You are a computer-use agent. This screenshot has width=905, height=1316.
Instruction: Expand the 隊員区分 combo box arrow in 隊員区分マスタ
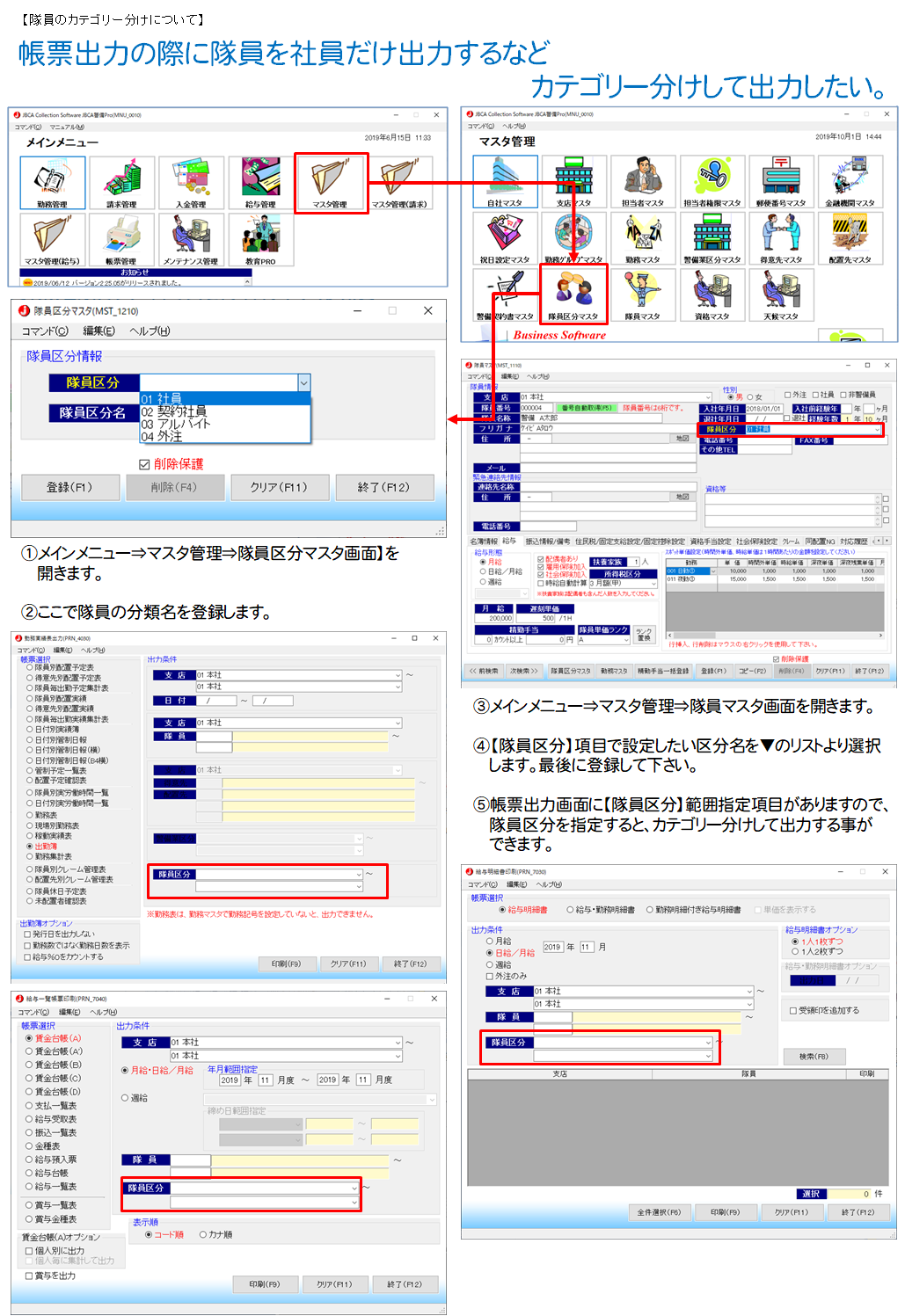tap(303, 382)
